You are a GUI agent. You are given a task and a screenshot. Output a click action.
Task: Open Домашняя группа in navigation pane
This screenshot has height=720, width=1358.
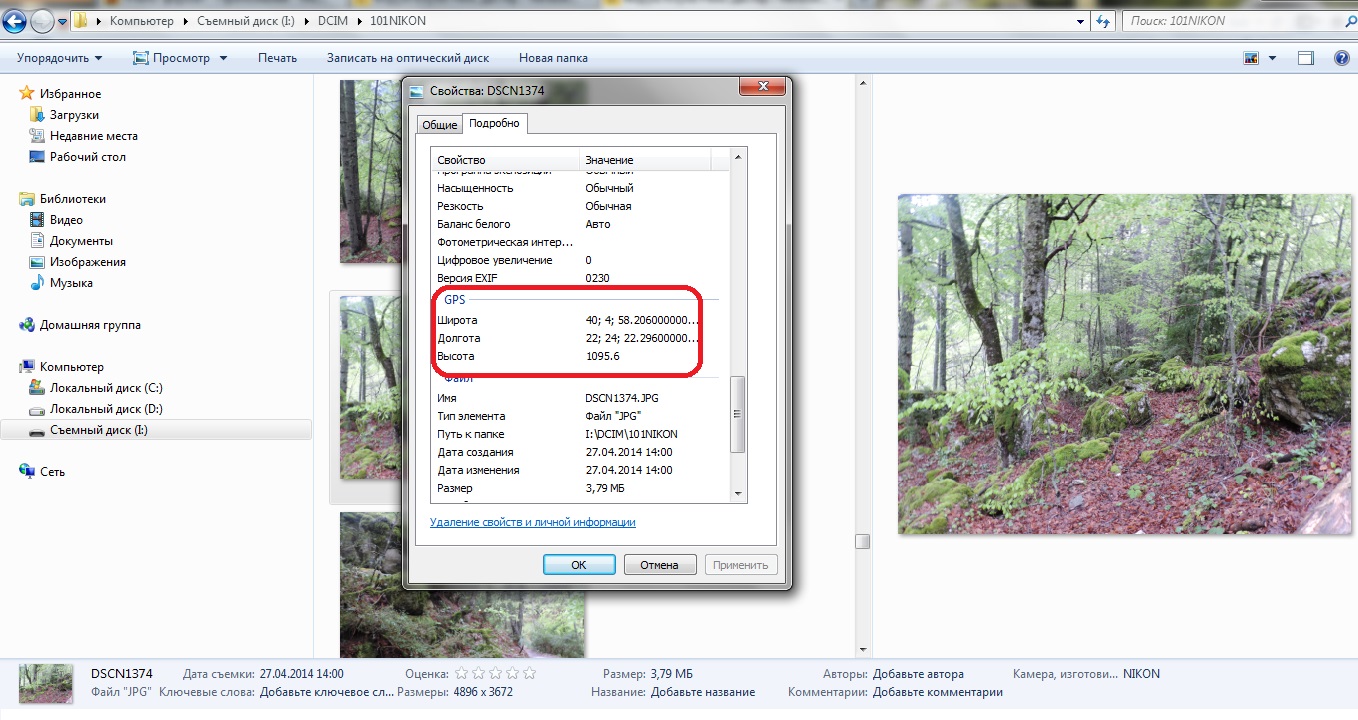90,325
